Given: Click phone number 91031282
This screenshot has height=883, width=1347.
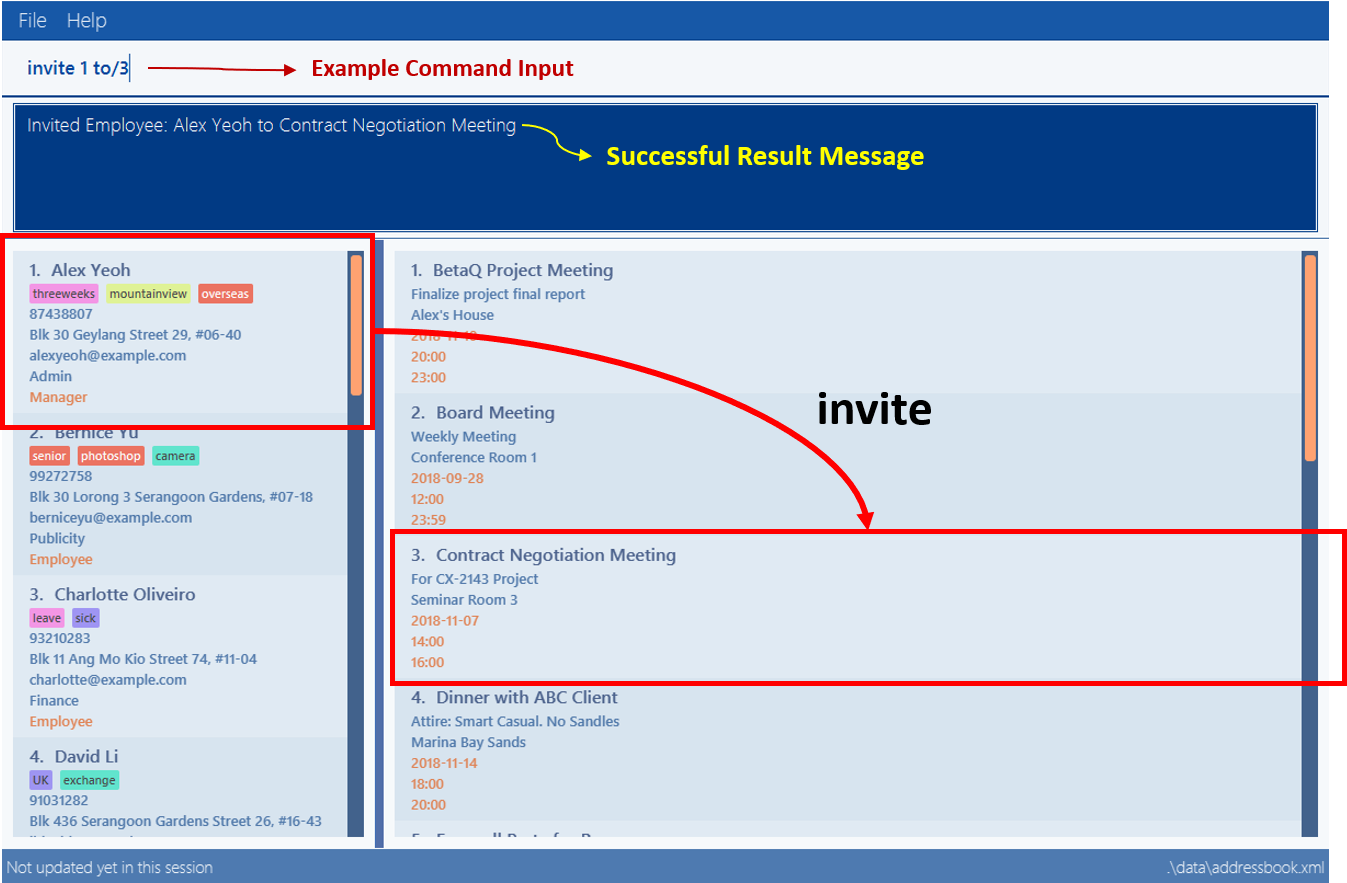Looking at the screenshot, I should (x=59, y=800).
